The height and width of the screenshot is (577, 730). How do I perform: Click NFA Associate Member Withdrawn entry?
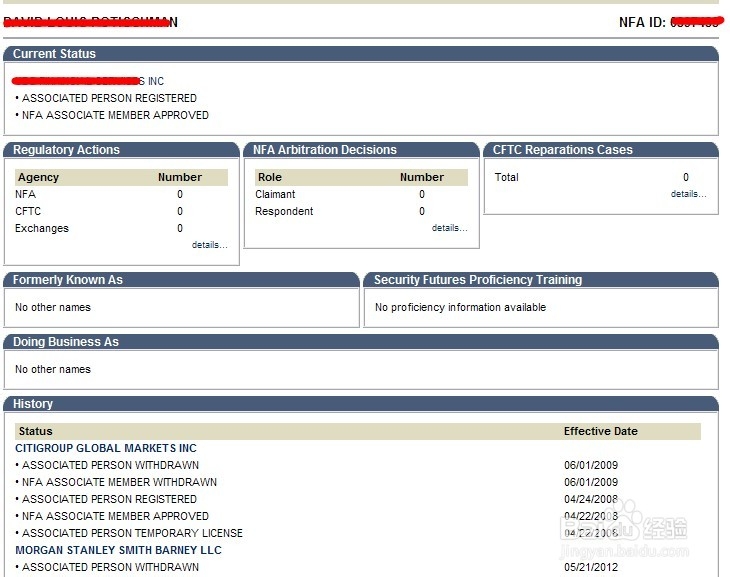click(x=119, y=482)
